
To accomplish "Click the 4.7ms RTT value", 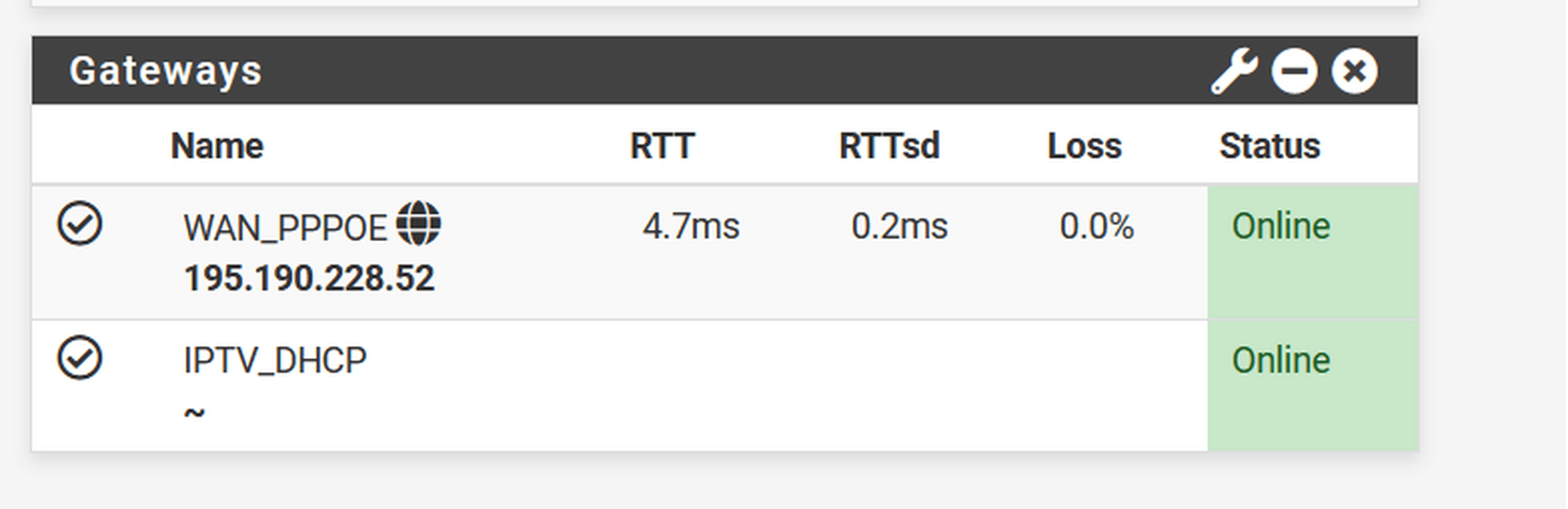I will click(691, 227).
